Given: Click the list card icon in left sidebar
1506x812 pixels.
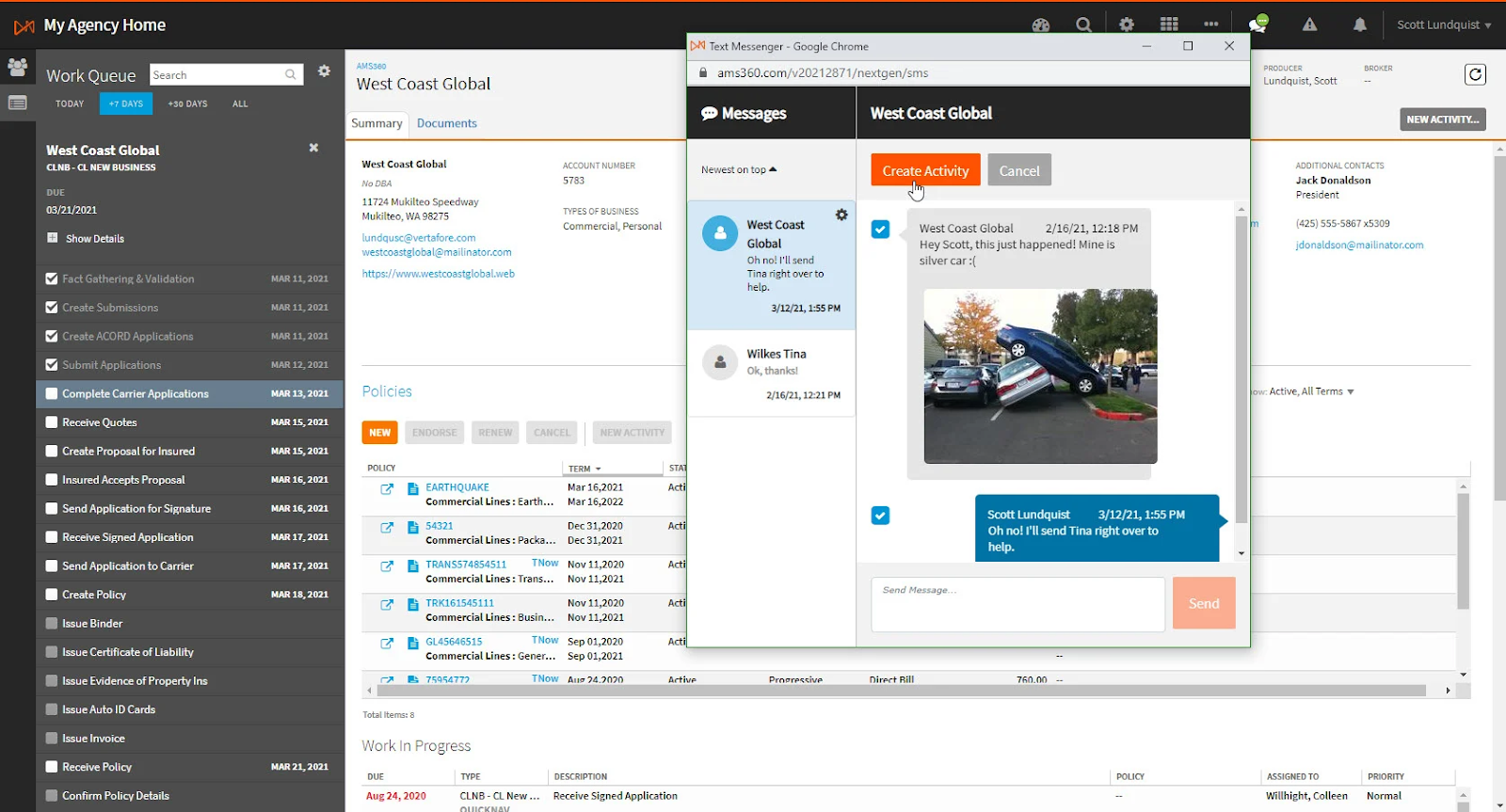Looking at the screenshot, I should pyautogui.click(x=17, y=103).
